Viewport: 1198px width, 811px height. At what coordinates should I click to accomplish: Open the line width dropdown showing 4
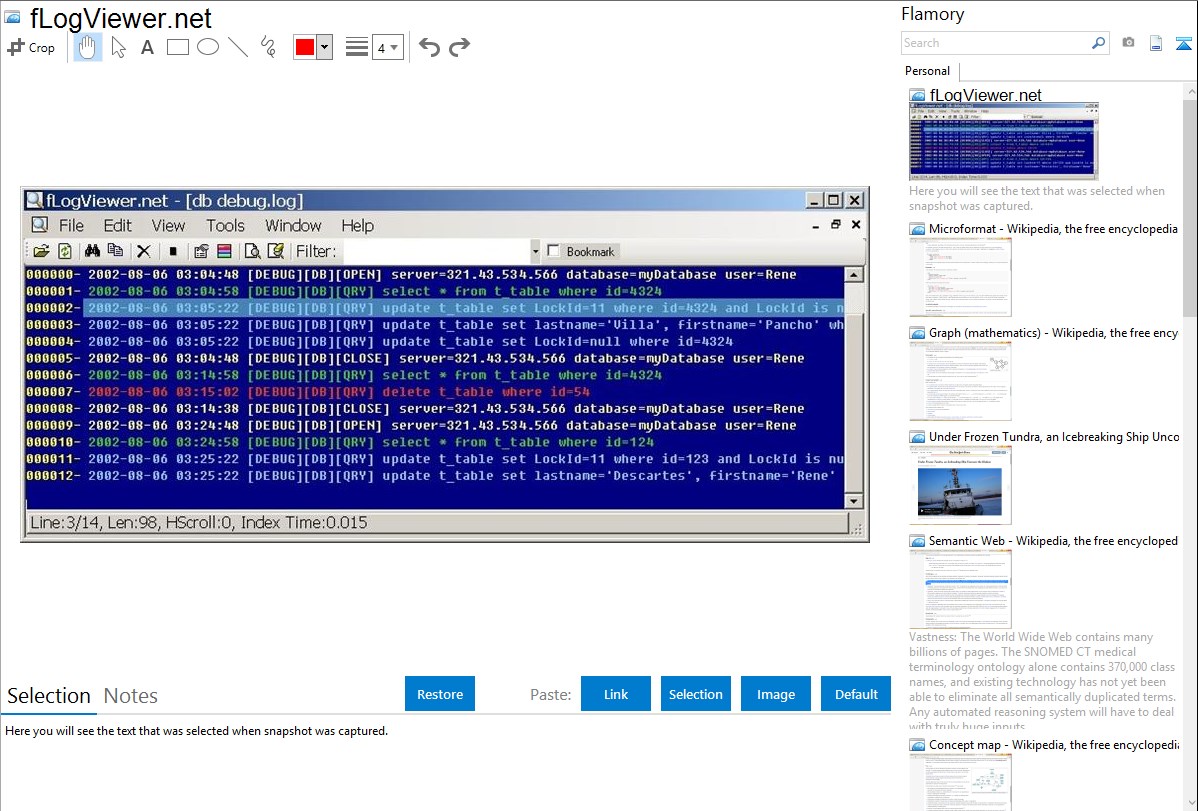387,47
